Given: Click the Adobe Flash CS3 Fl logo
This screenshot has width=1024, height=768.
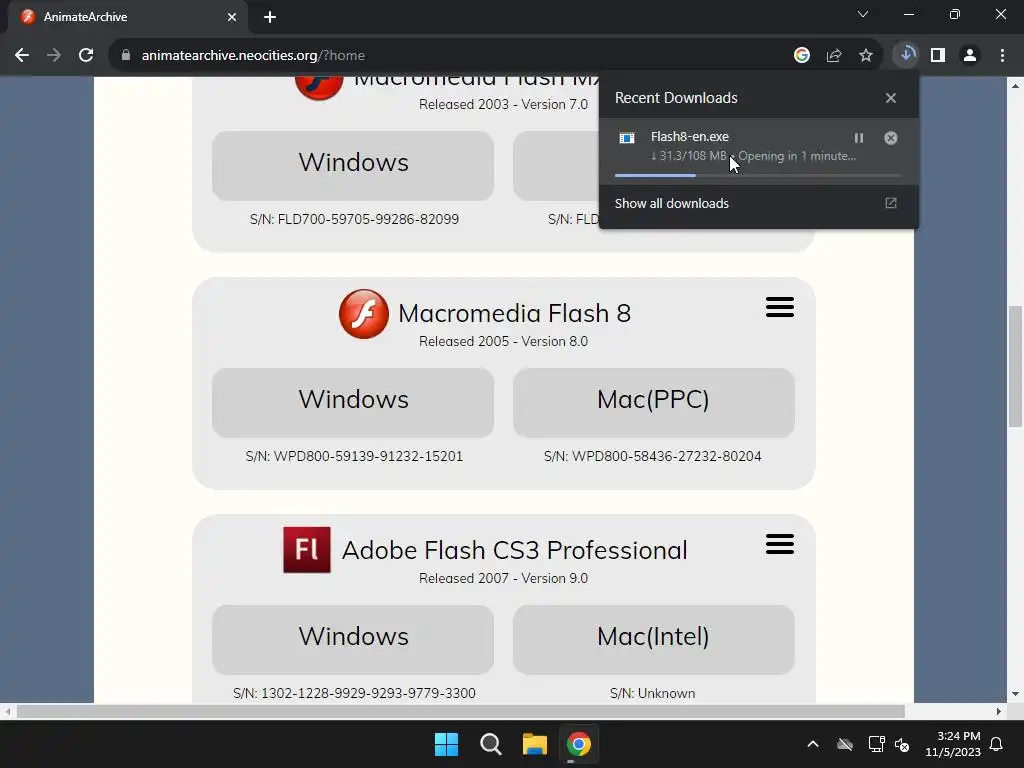Looking at the screenshot, I should pos(307,550).
